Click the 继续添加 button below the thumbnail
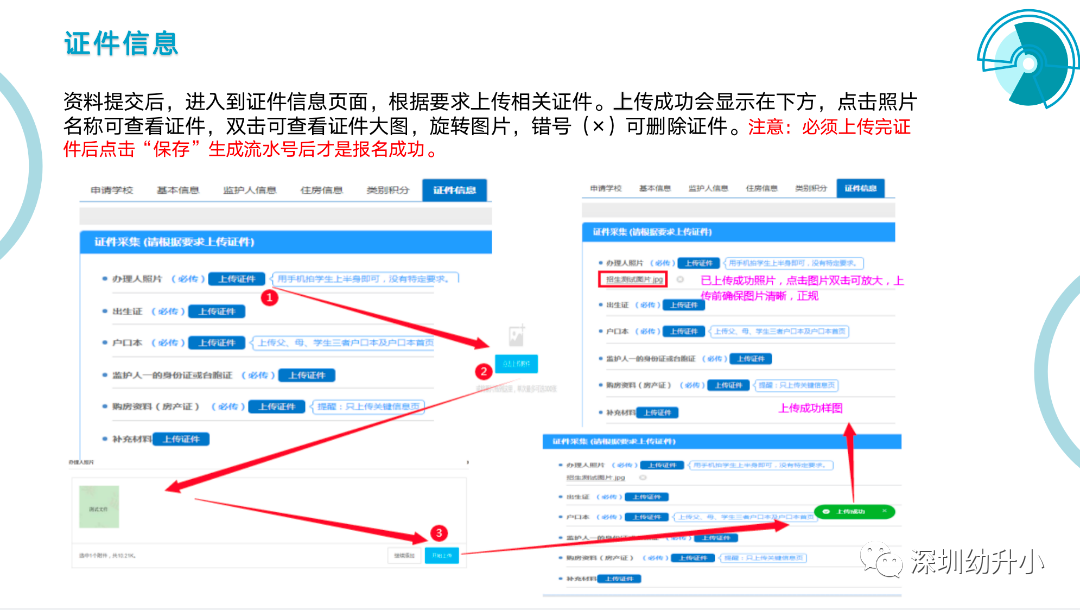1080x610 pixels. (x=404, y=555)
